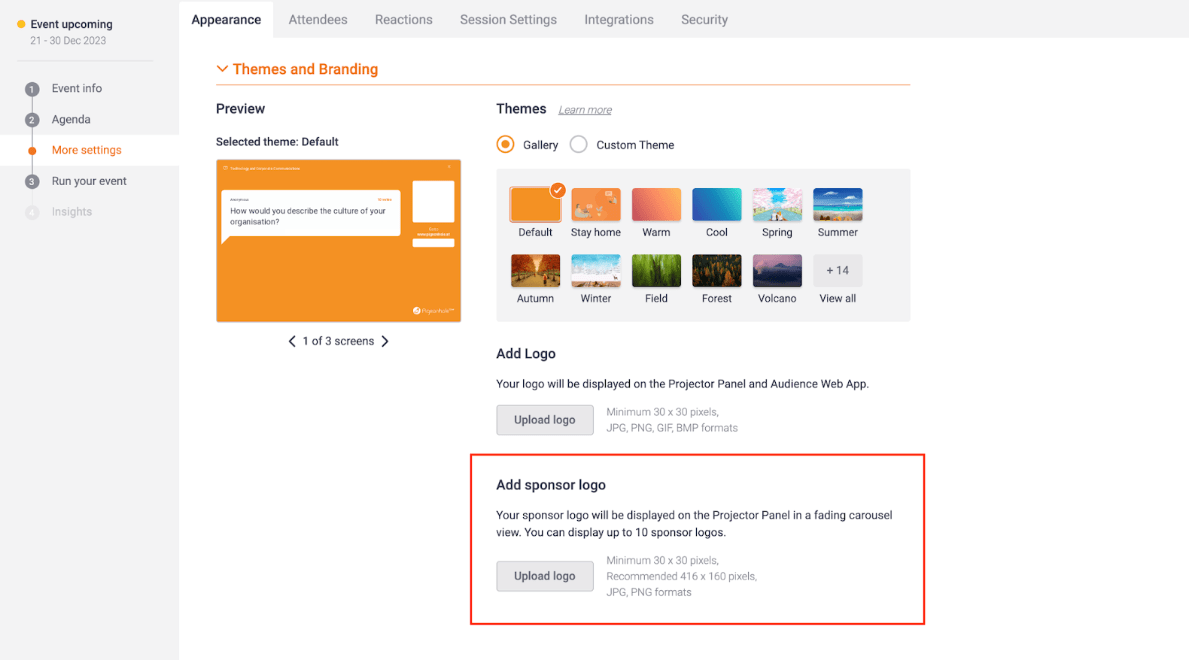Select the Forest theme swatch
This screenshot has height=660, width=1189.
click(x=716, y=270)
